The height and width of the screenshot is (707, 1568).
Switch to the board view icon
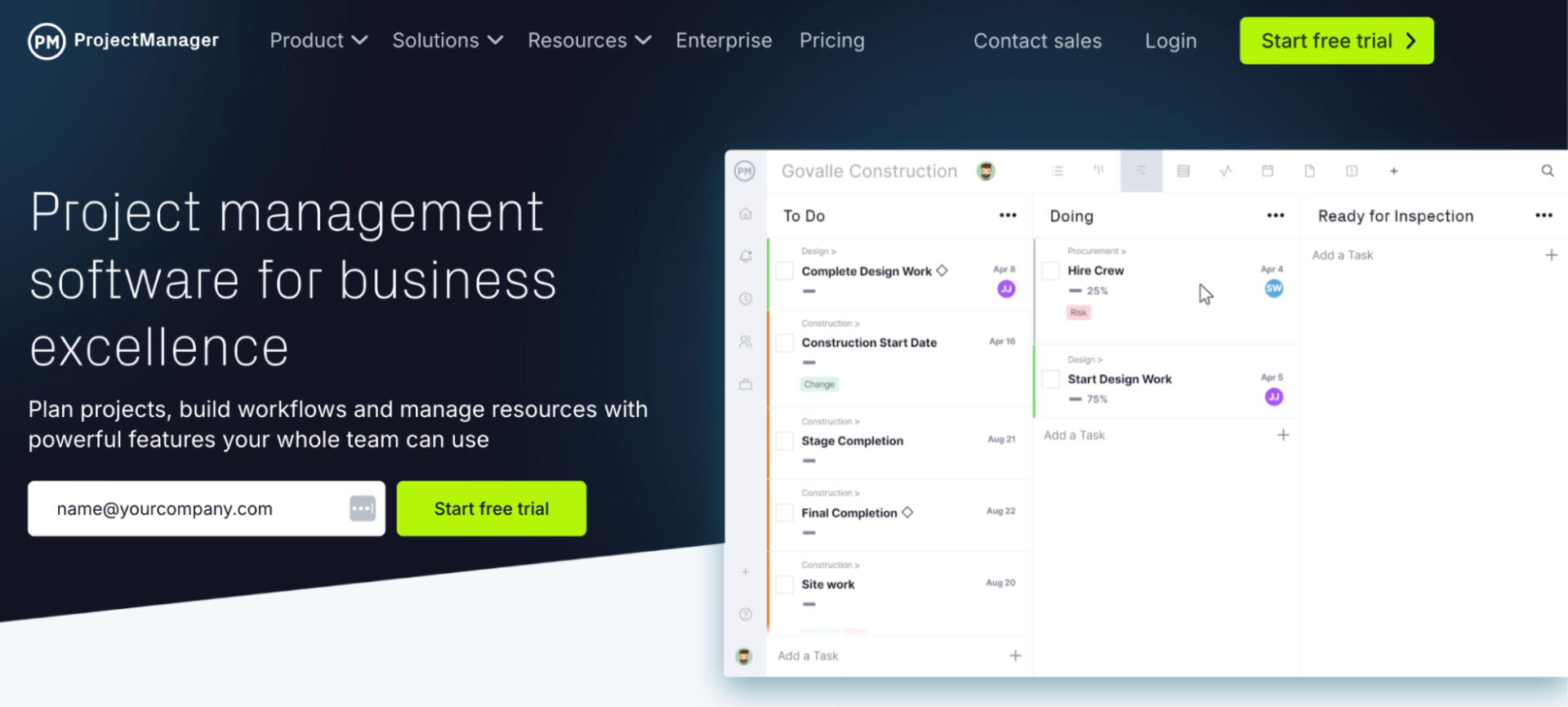1099,171
